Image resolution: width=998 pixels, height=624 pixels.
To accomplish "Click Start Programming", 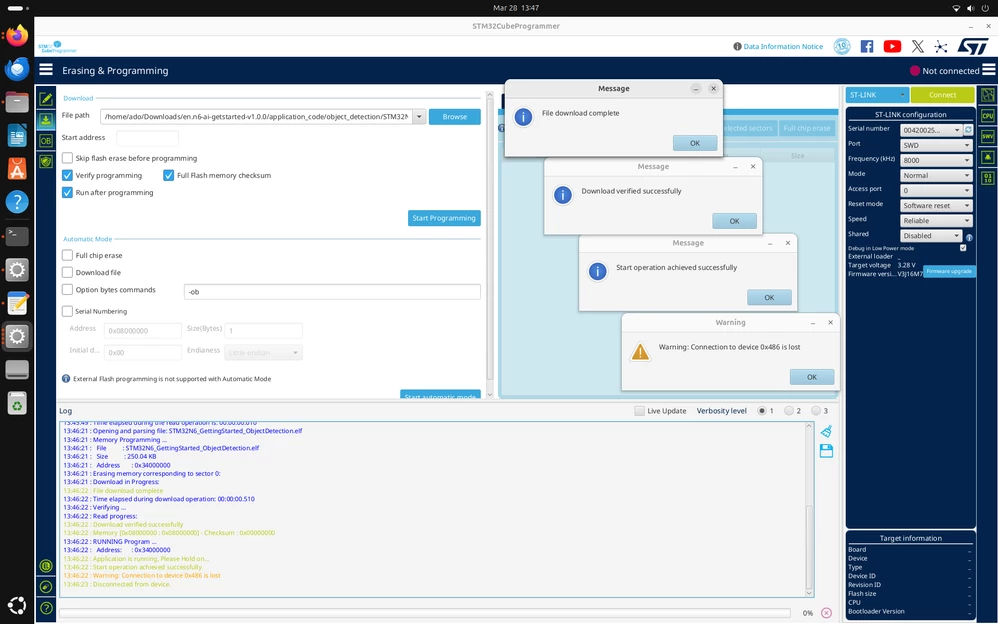I will point(444,218).
